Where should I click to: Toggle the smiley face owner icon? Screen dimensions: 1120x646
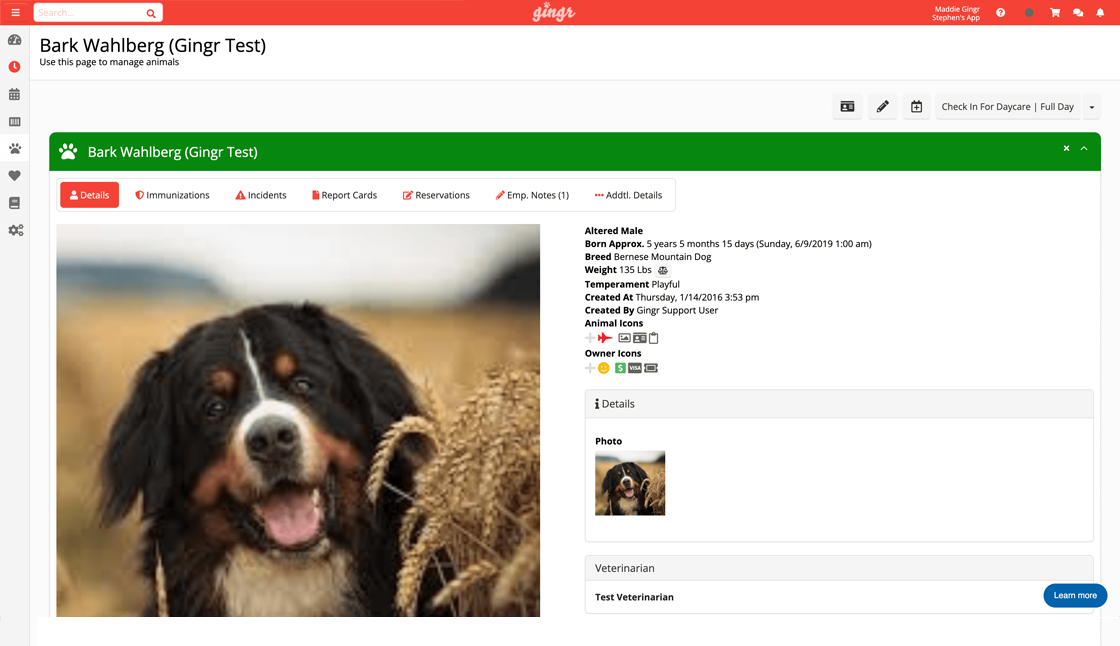(603, 367)
